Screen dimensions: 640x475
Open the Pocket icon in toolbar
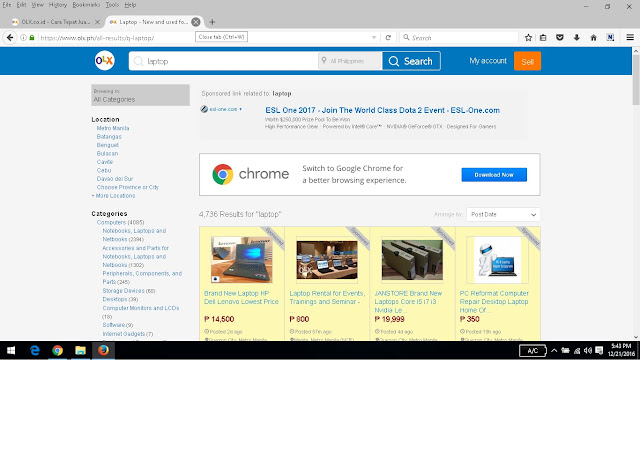pos(560,38)
